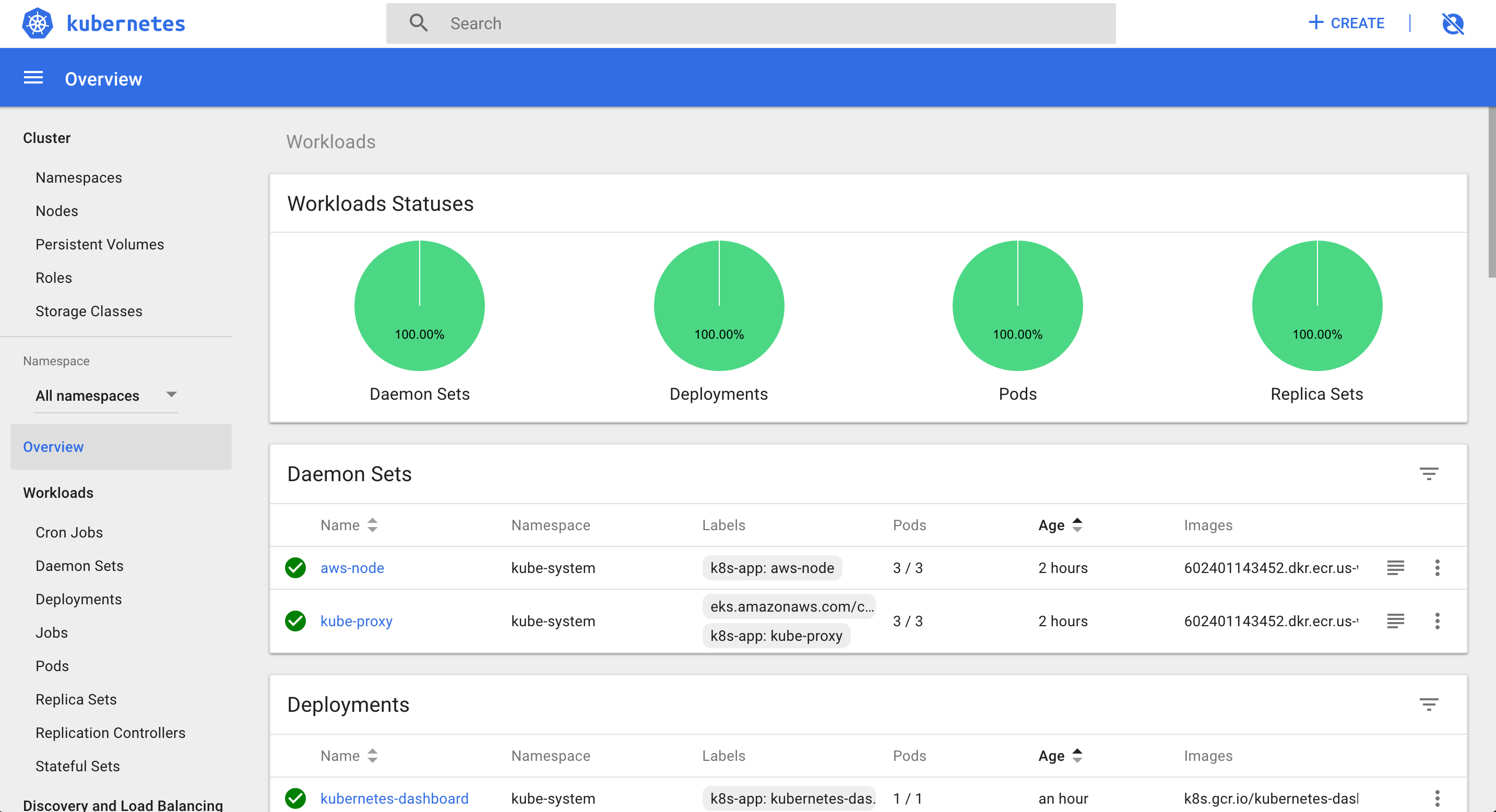Click the three-dot menu icon for aws-node

[1437, 568]
